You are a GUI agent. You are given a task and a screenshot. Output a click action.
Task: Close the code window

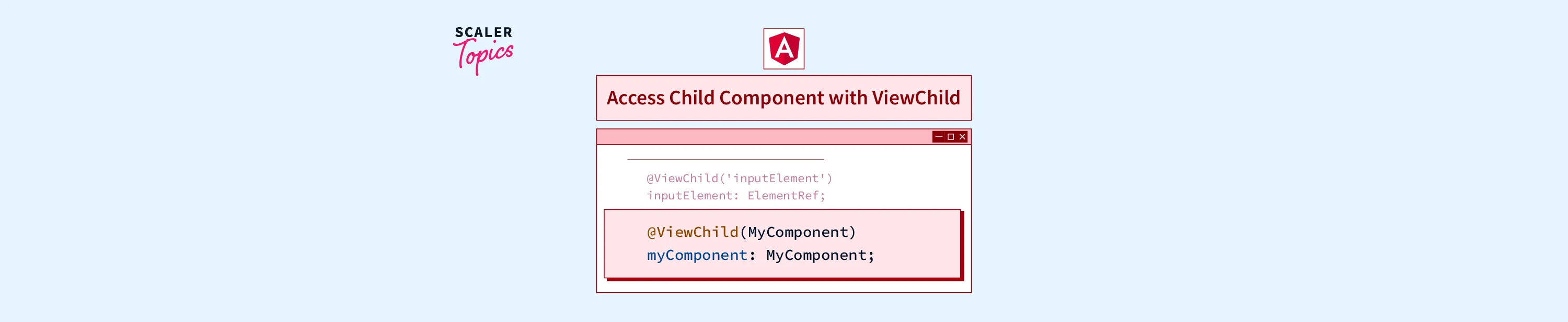point(962,137)
